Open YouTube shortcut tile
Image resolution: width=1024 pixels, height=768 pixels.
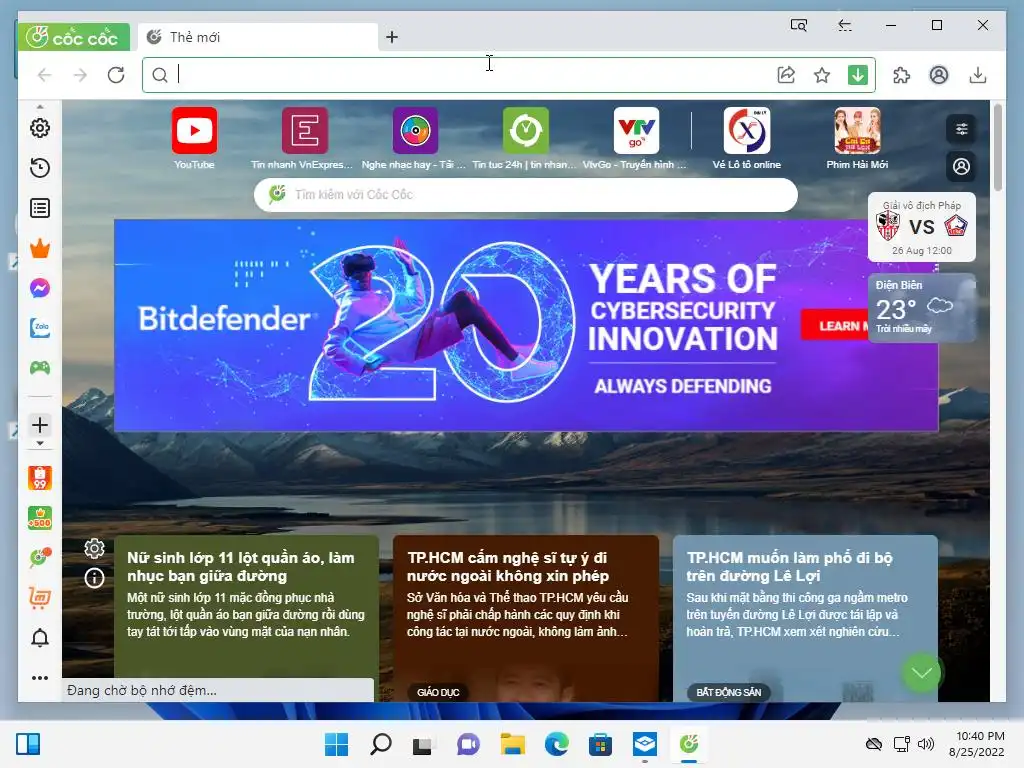[x=195, y=138]
